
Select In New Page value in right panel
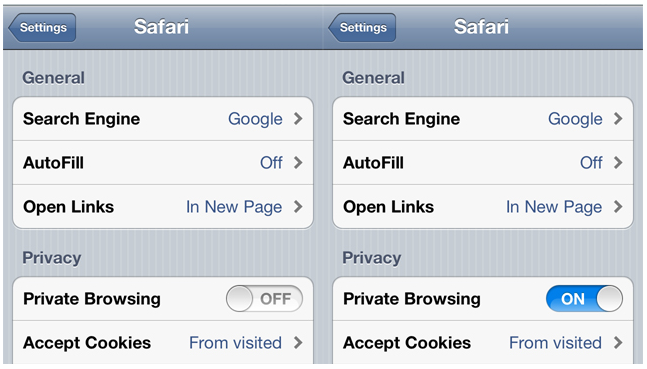554,207
